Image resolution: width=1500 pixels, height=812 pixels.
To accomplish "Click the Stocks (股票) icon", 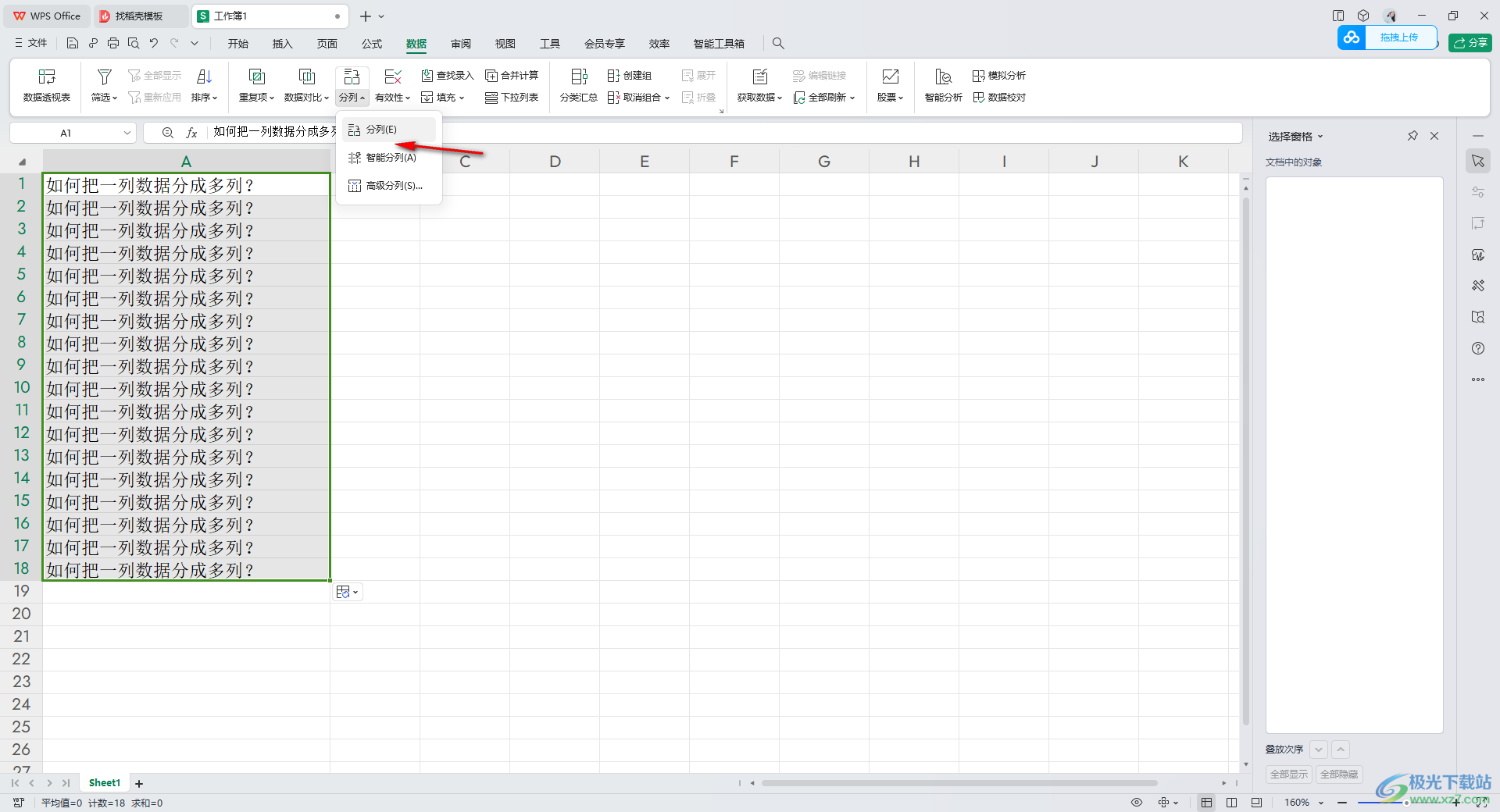I will tap(890, 77).
